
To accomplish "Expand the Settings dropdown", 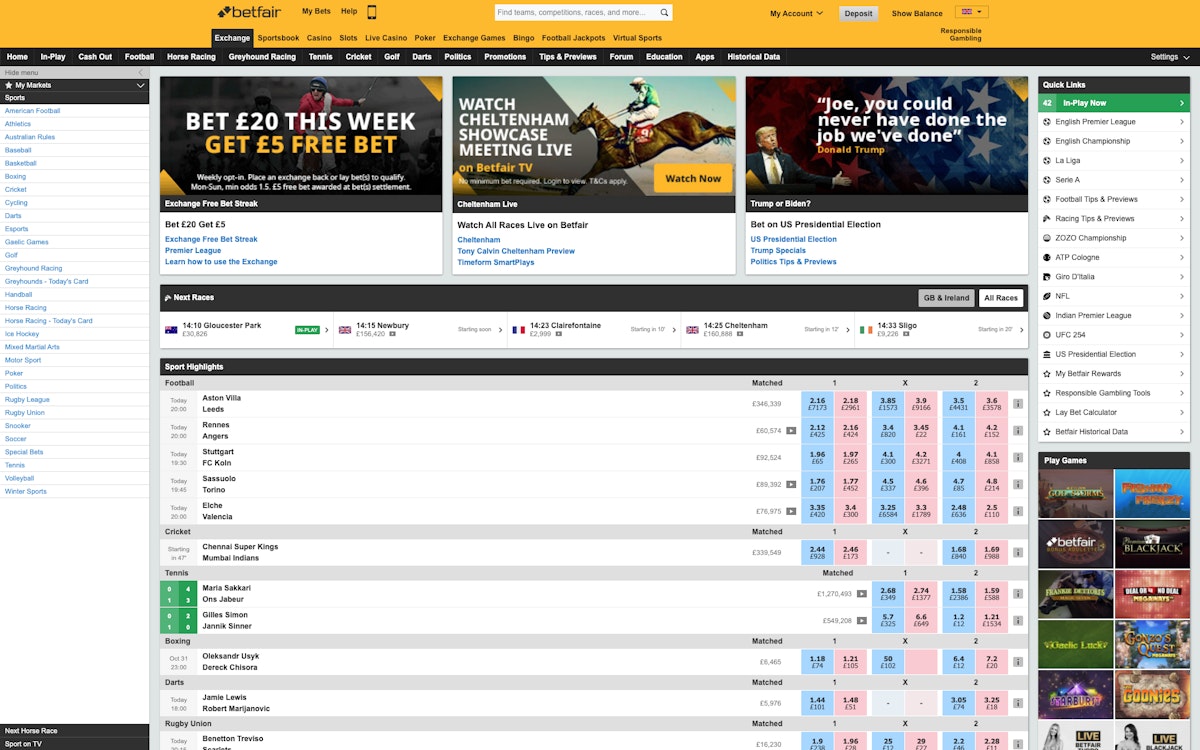I will pyautogui.click(x=1169, y=57).
